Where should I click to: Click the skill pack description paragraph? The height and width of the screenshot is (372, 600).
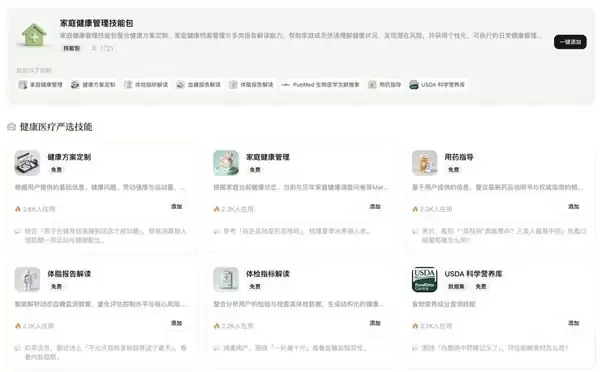301,36
